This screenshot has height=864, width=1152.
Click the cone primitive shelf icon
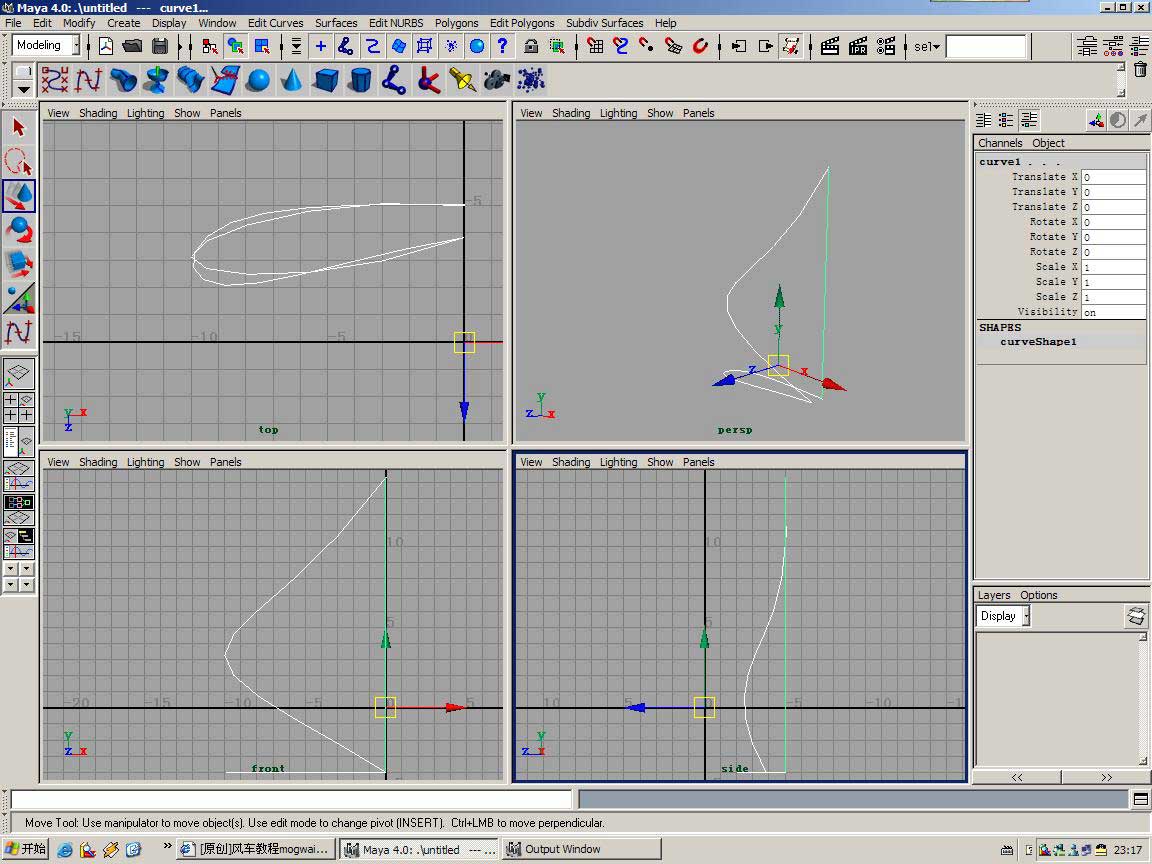point(292,80)
